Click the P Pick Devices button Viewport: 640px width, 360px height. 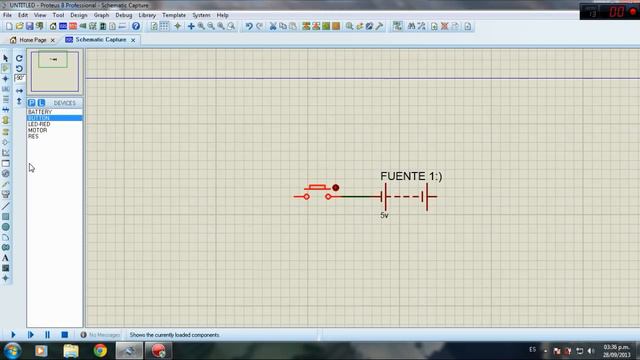click(x=31, y=103)
